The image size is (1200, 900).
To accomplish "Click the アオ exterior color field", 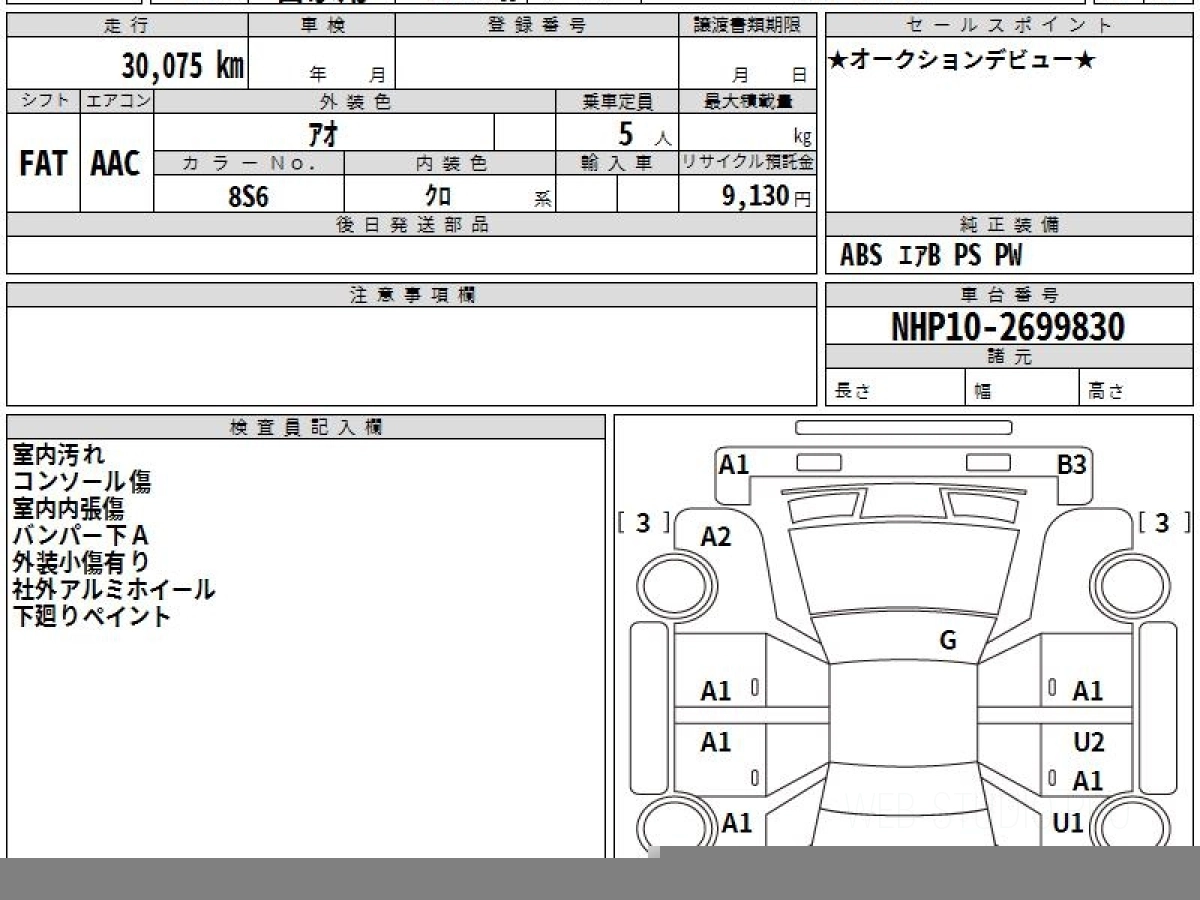I will (324, 133).
